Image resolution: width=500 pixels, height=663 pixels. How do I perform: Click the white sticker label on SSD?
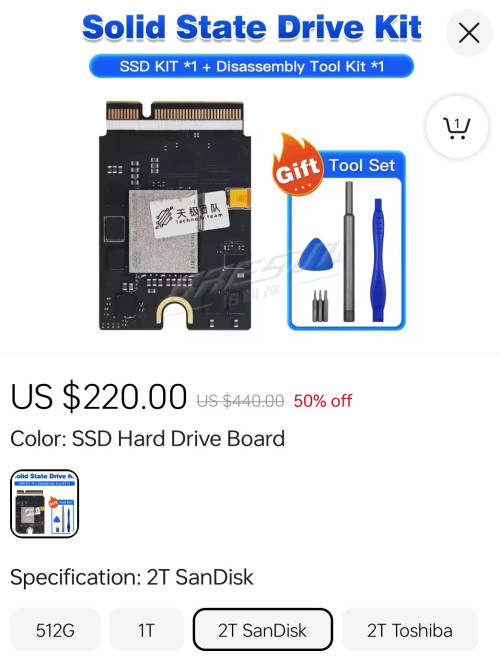pos(189,215)
